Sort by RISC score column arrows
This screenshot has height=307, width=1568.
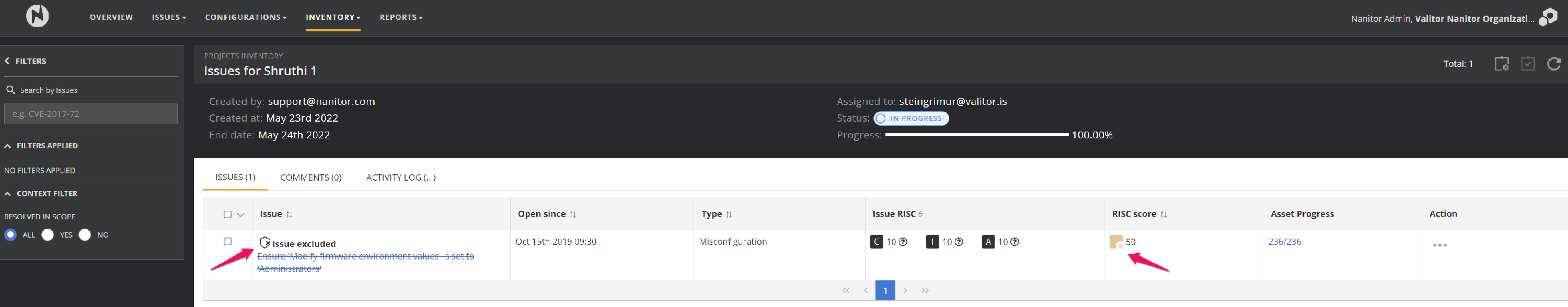(1163, 215)
